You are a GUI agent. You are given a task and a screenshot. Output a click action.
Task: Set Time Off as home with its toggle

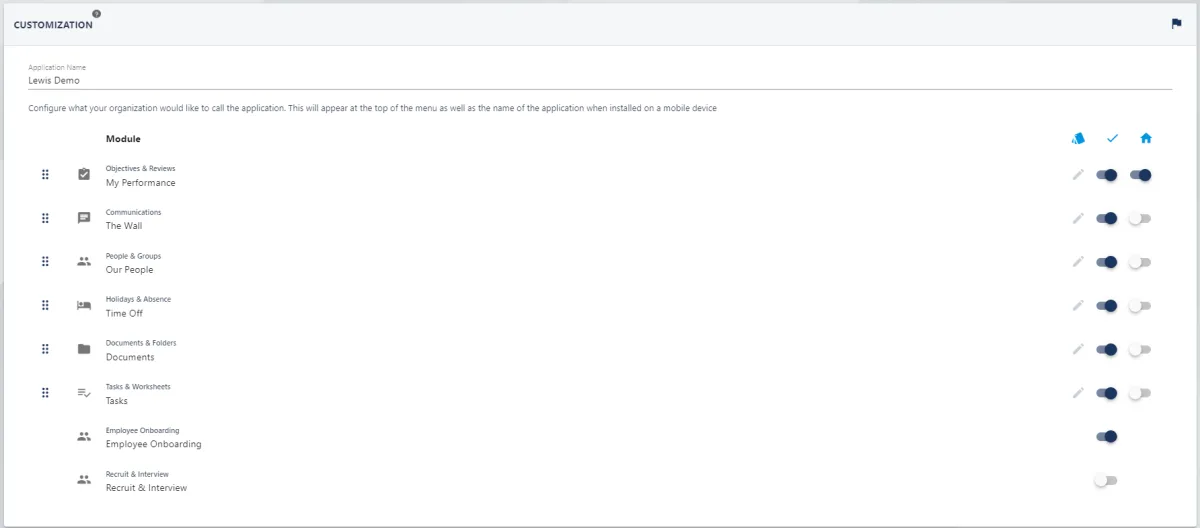(1140, 306)
